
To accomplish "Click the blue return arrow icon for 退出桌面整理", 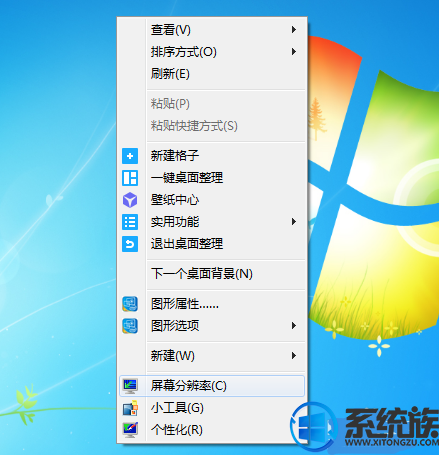I will tap(130, 244).
